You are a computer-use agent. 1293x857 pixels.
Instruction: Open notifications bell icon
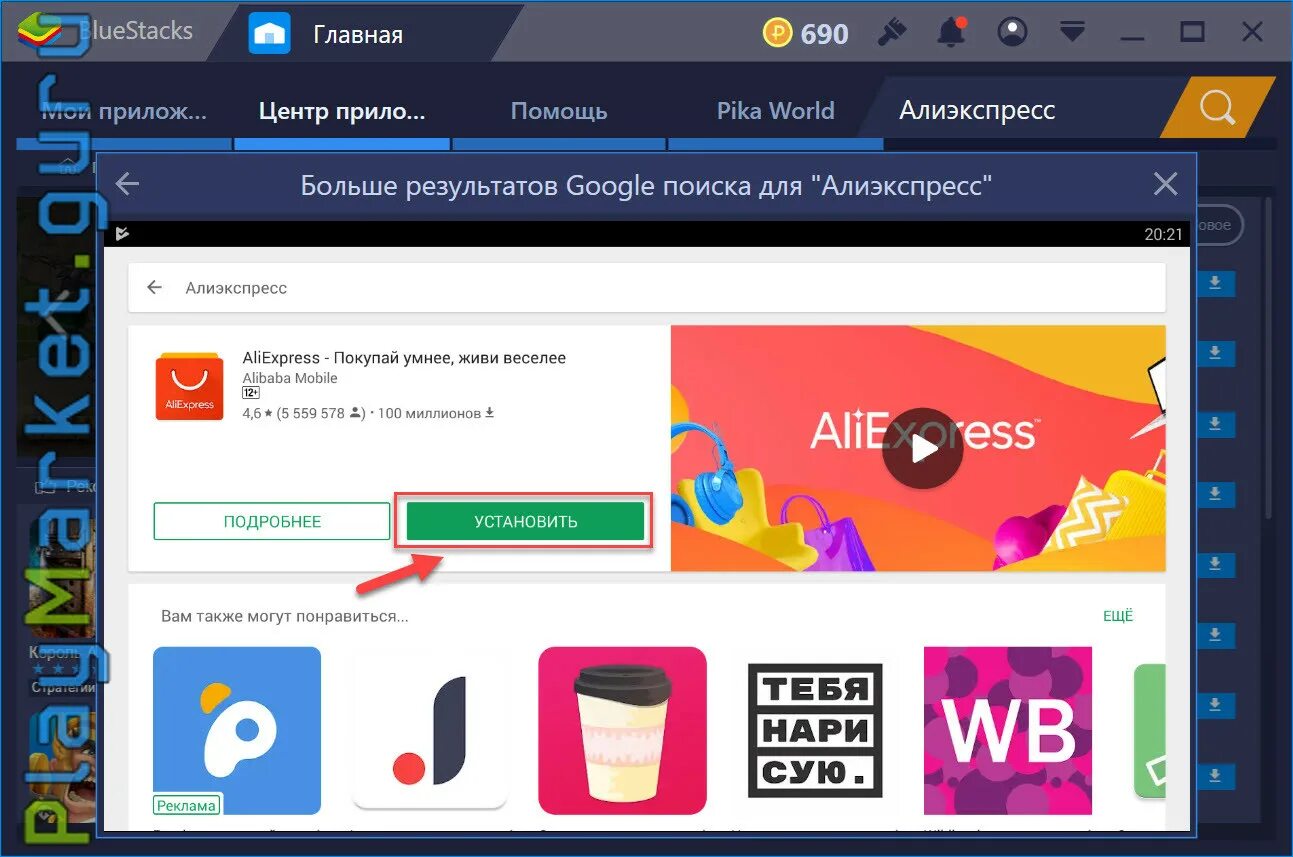(951, 33)
